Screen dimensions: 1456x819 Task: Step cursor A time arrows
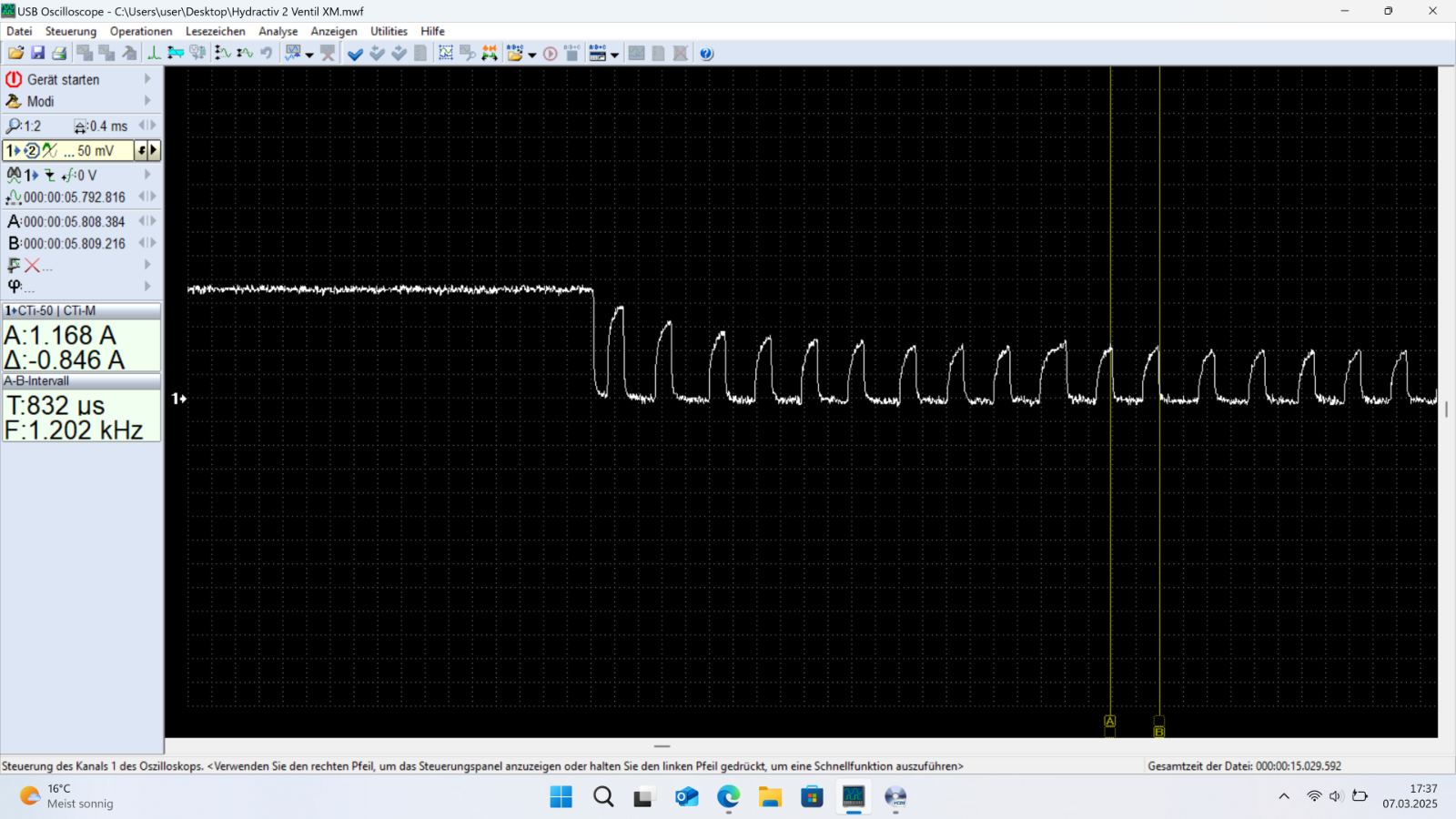click(147, 220)
